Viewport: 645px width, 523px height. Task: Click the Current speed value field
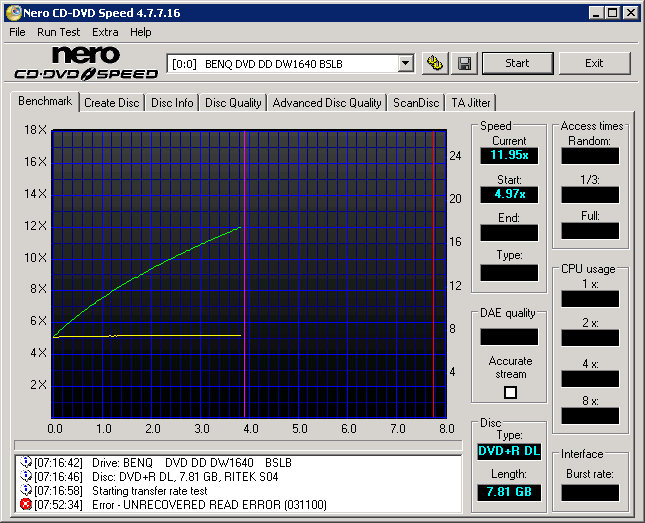508,155
